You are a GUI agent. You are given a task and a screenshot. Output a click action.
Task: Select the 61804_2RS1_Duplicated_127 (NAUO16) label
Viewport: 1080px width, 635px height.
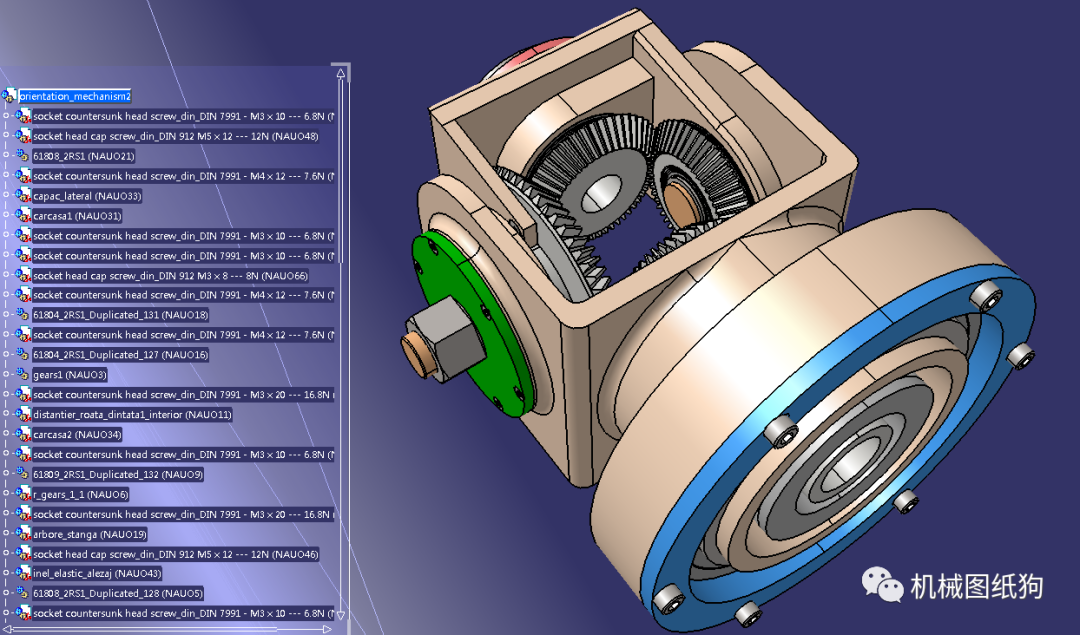point(121,355)
